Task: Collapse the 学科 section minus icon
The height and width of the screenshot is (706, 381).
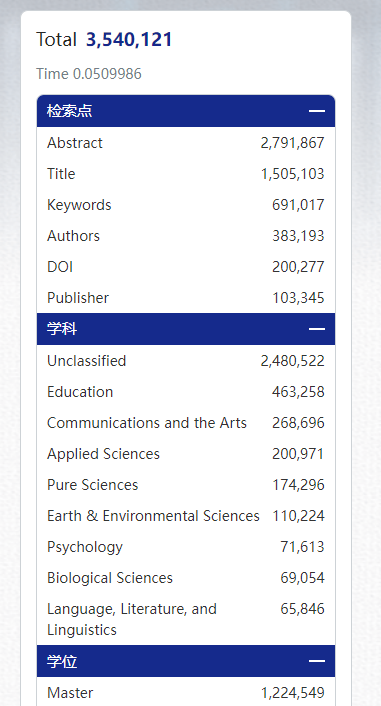Action: (317, 329)
